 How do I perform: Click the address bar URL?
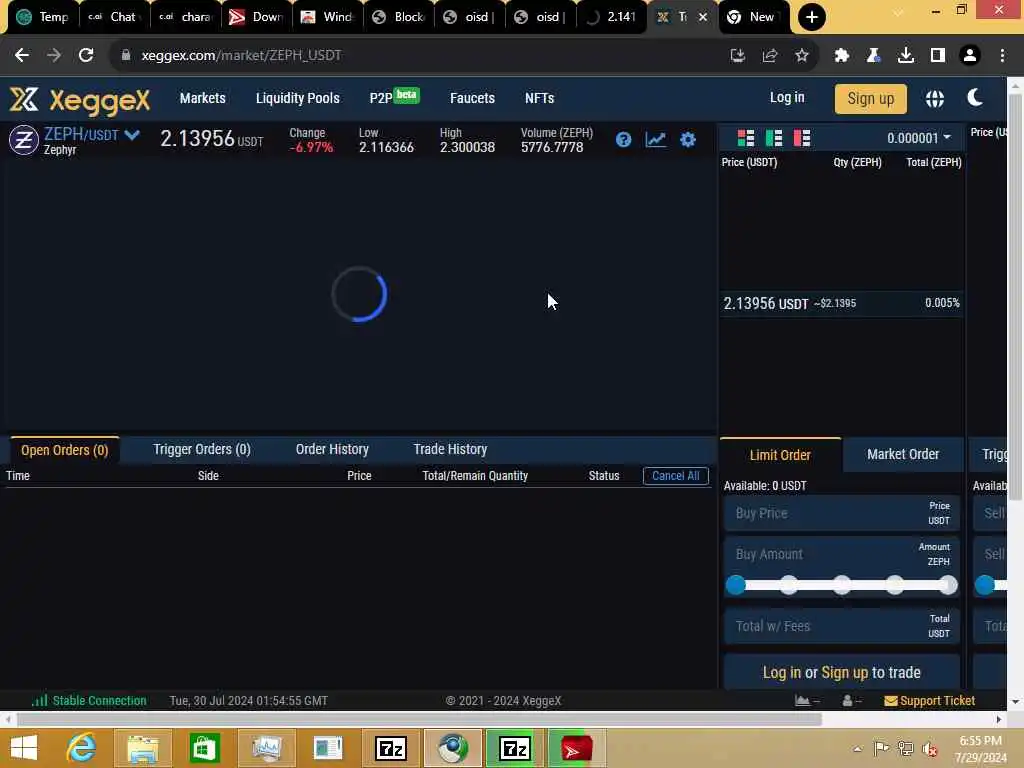coord(241,56)
